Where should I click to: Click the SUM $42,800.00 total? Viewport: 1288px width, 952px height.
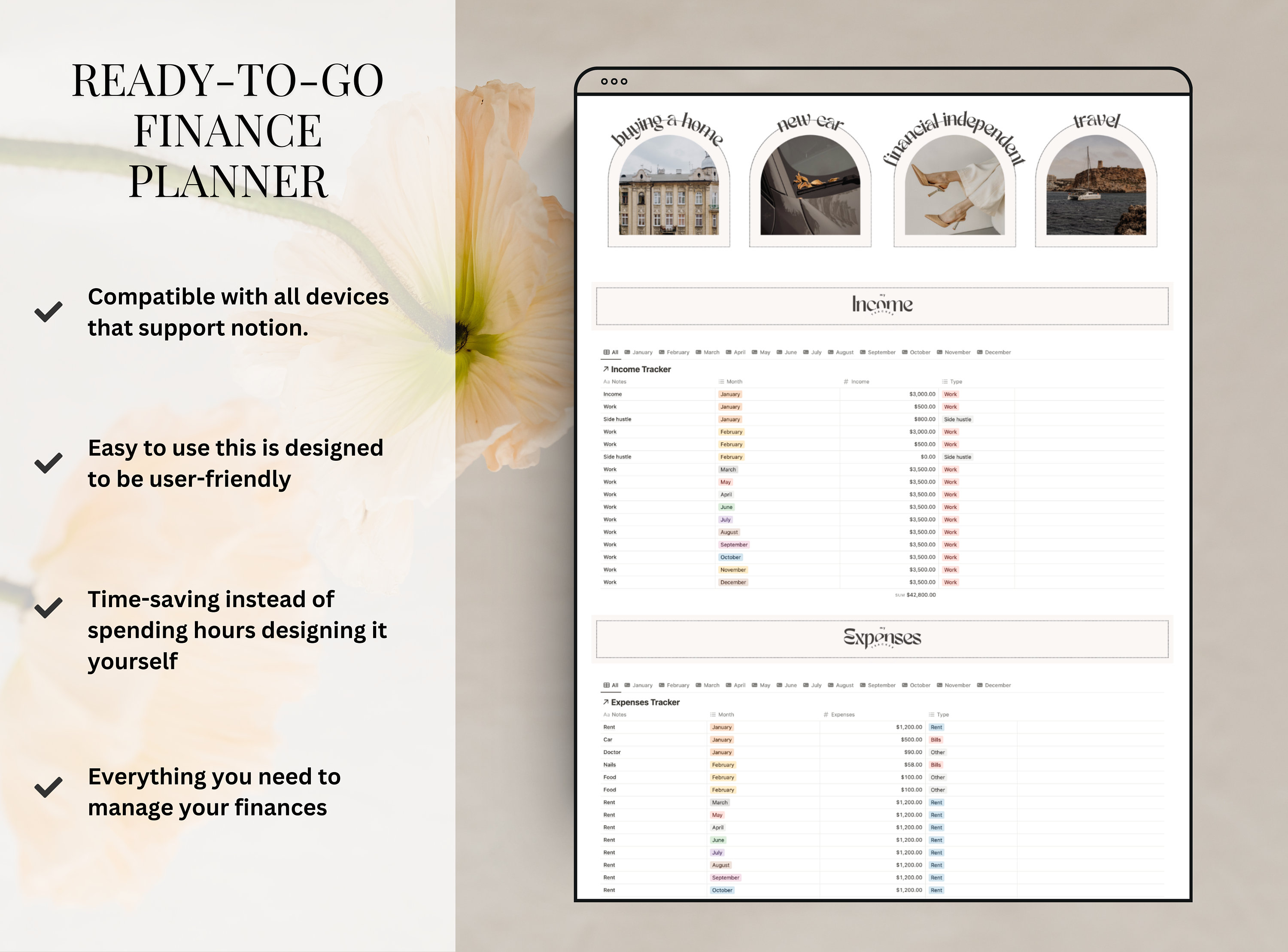(x=915, y=595)
